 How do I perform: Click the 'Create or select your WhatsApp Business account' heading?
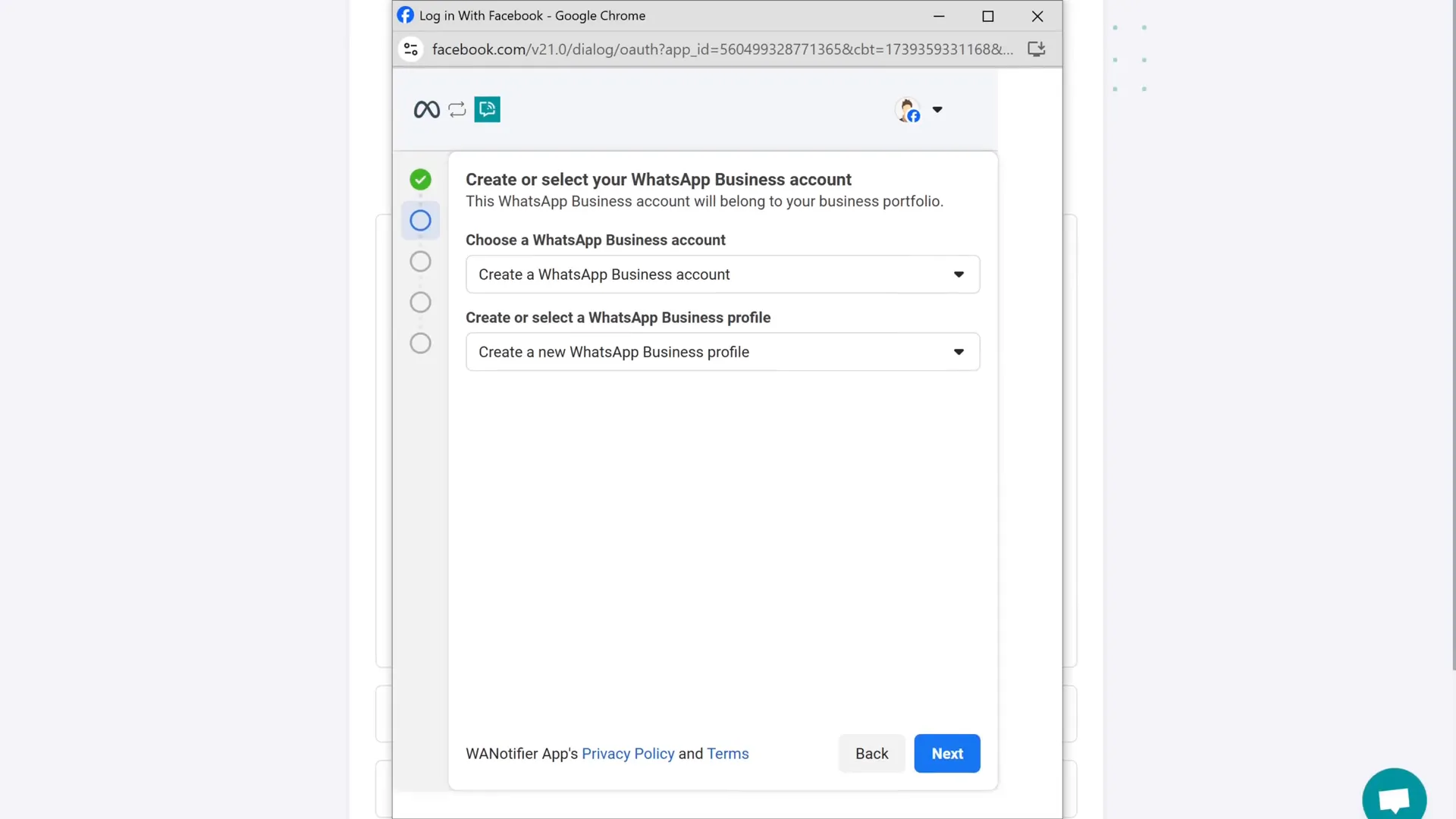[658, 180]
